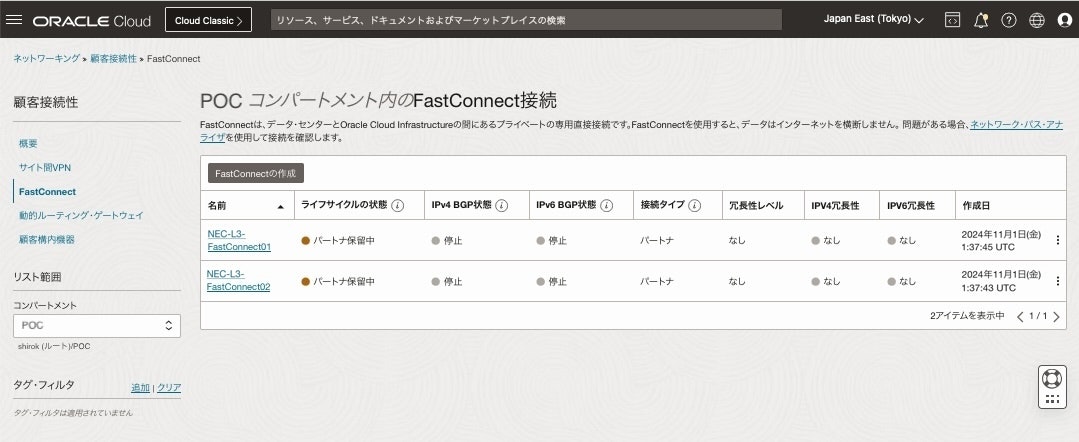Open the support lifebuoy help widget
The image size is (1079, 442).
pyautogui.click(x=1052, y=379)
